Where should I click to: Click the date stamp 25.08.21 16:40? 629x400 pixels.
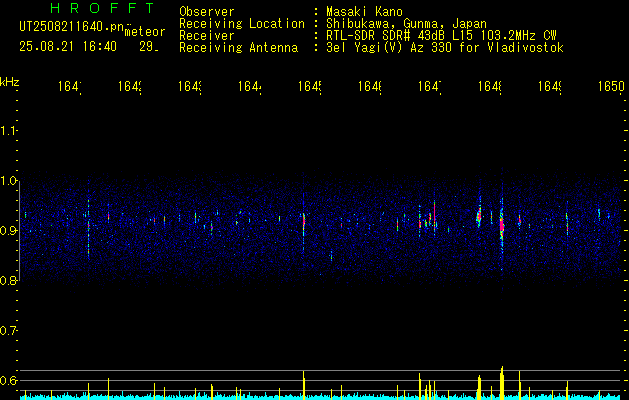coord(68,47)
